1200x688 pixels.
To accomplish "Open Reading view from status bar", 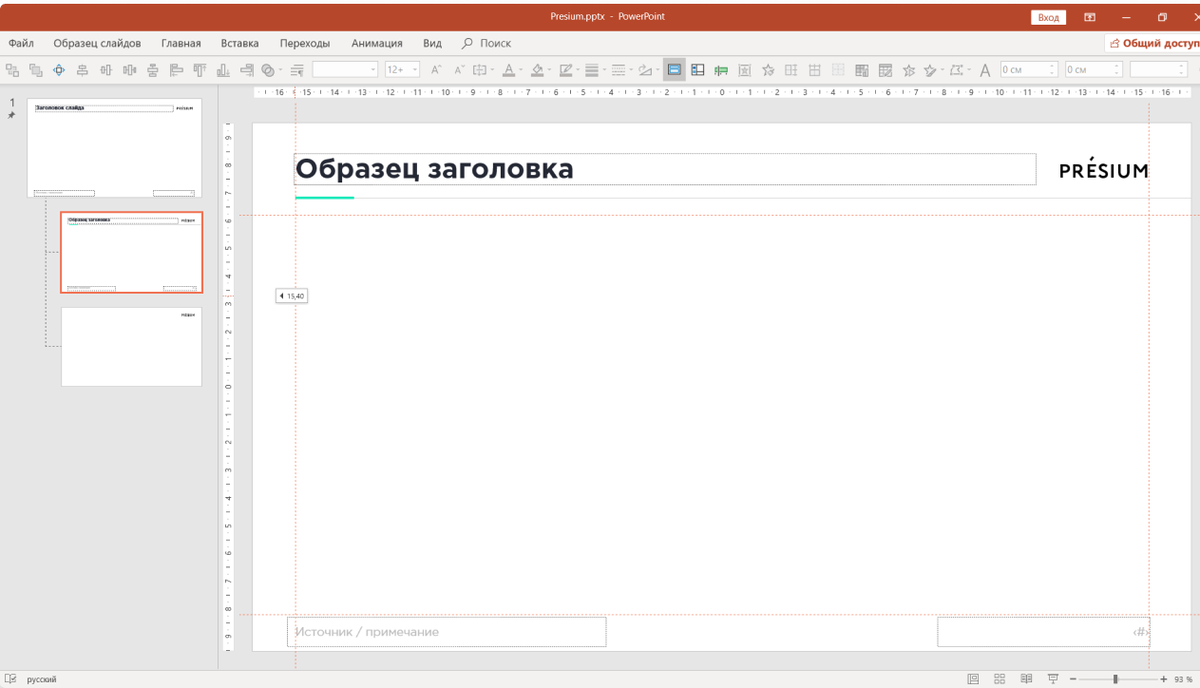I will tap(1026, 679).
